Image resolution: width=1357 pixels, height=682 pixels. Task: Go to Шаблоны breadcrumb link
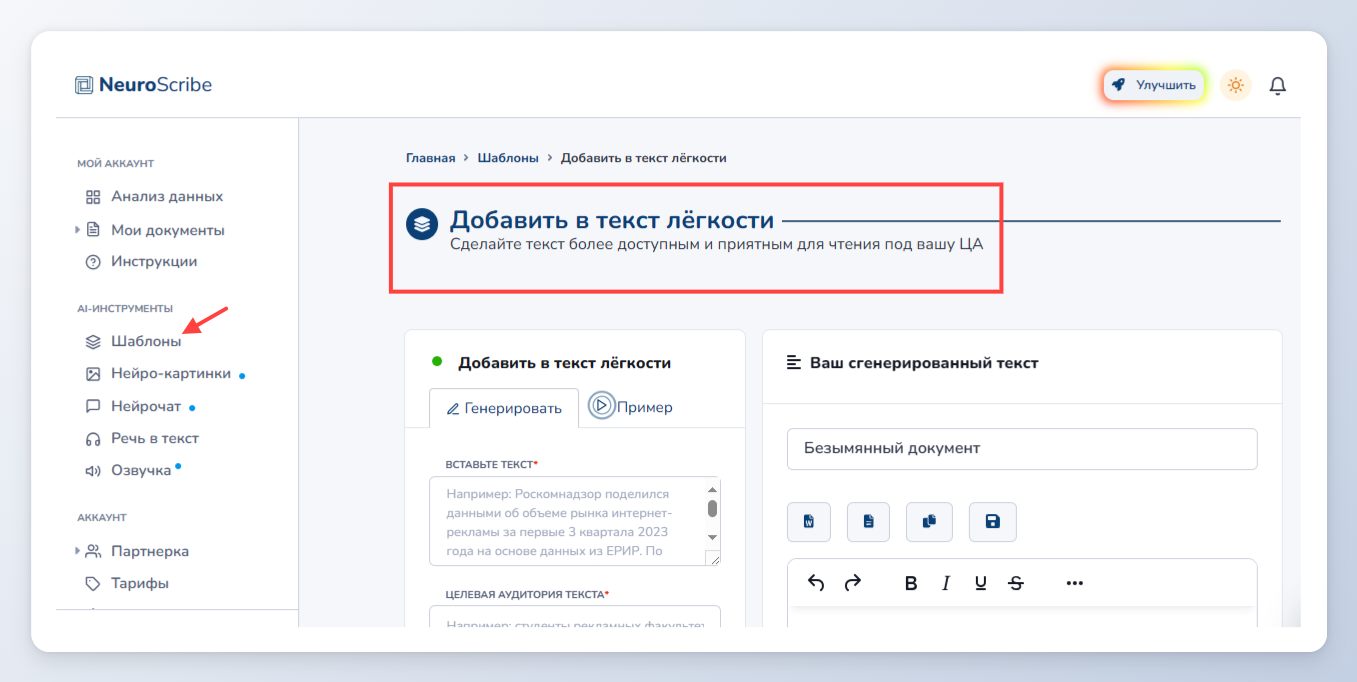click(508, 158)
